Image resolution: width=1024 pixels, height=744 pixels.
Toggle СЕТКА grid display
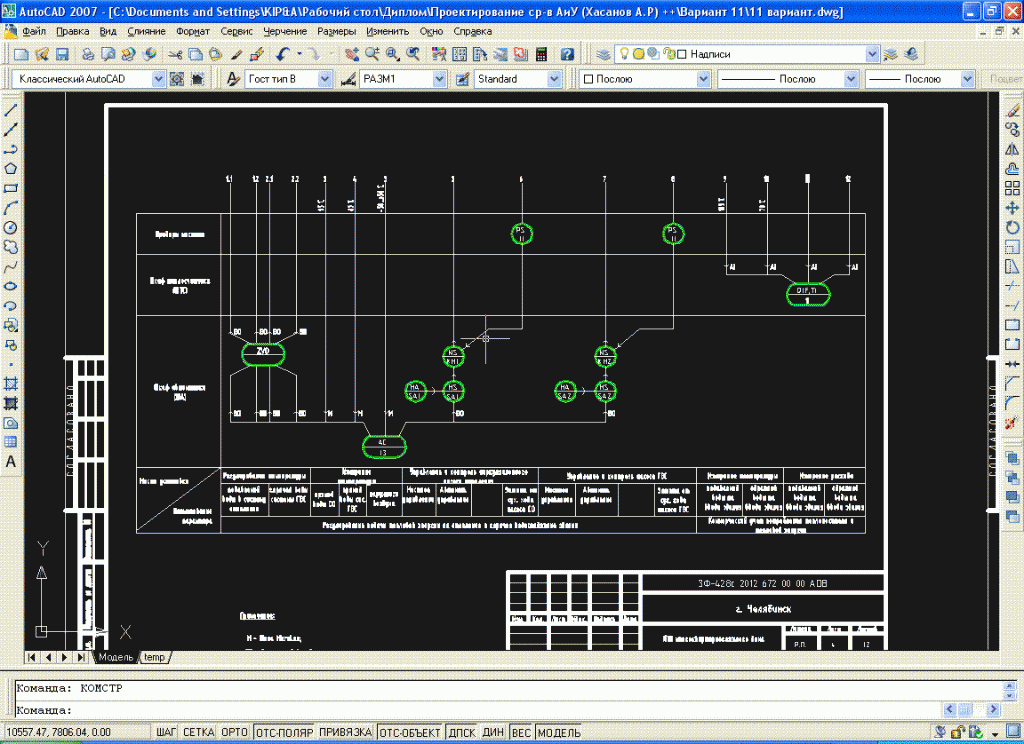199,733
